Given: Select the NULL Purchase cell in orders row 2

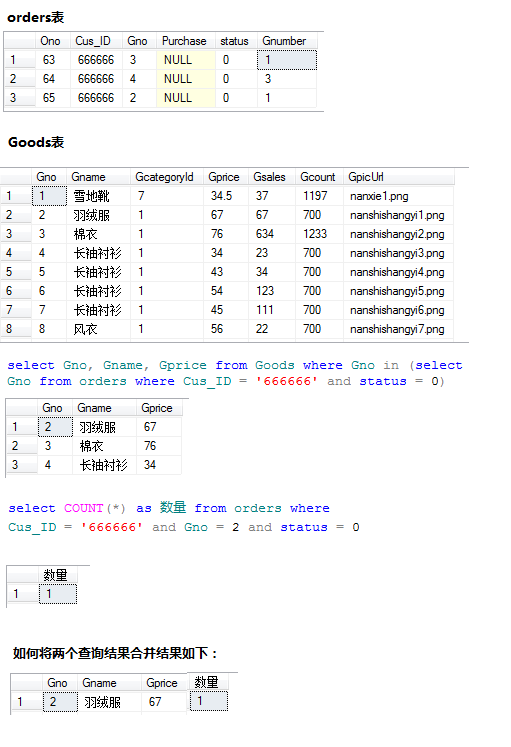Looking at the screenshot, I should (x=185, y=79).
